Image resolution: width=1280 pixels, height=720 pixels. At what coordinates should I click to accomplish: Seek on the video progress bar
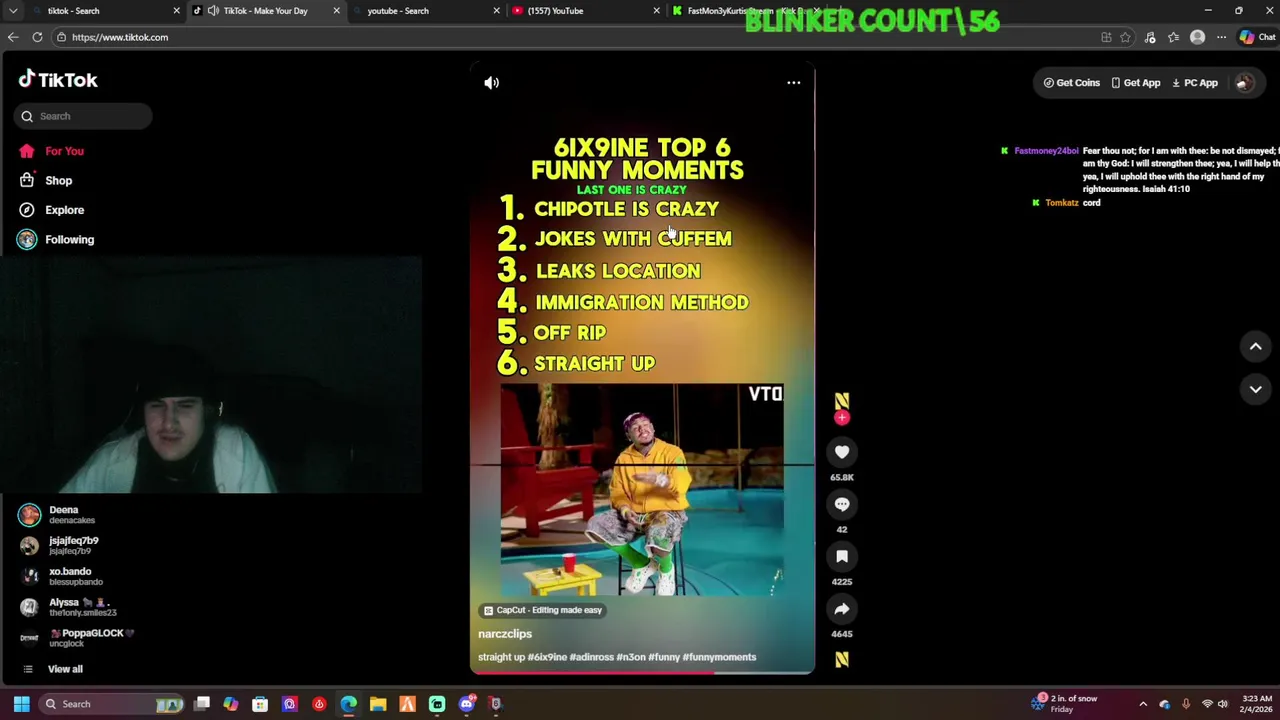[x=642, y=673]
